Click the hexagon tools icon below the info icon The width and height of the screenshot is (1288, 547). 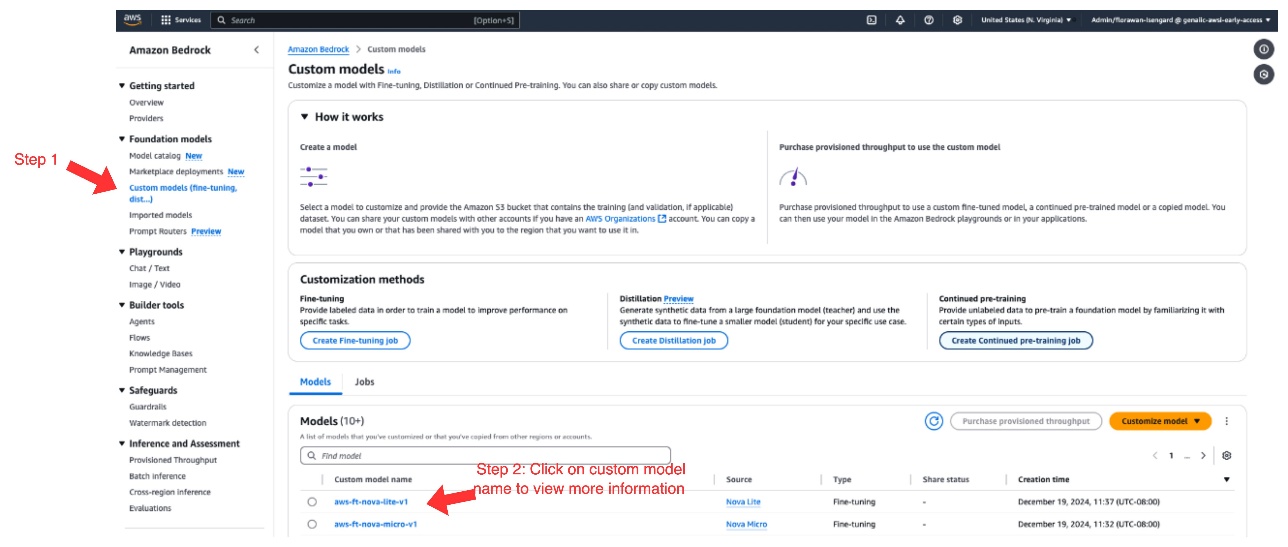[x=1264, y=74]
